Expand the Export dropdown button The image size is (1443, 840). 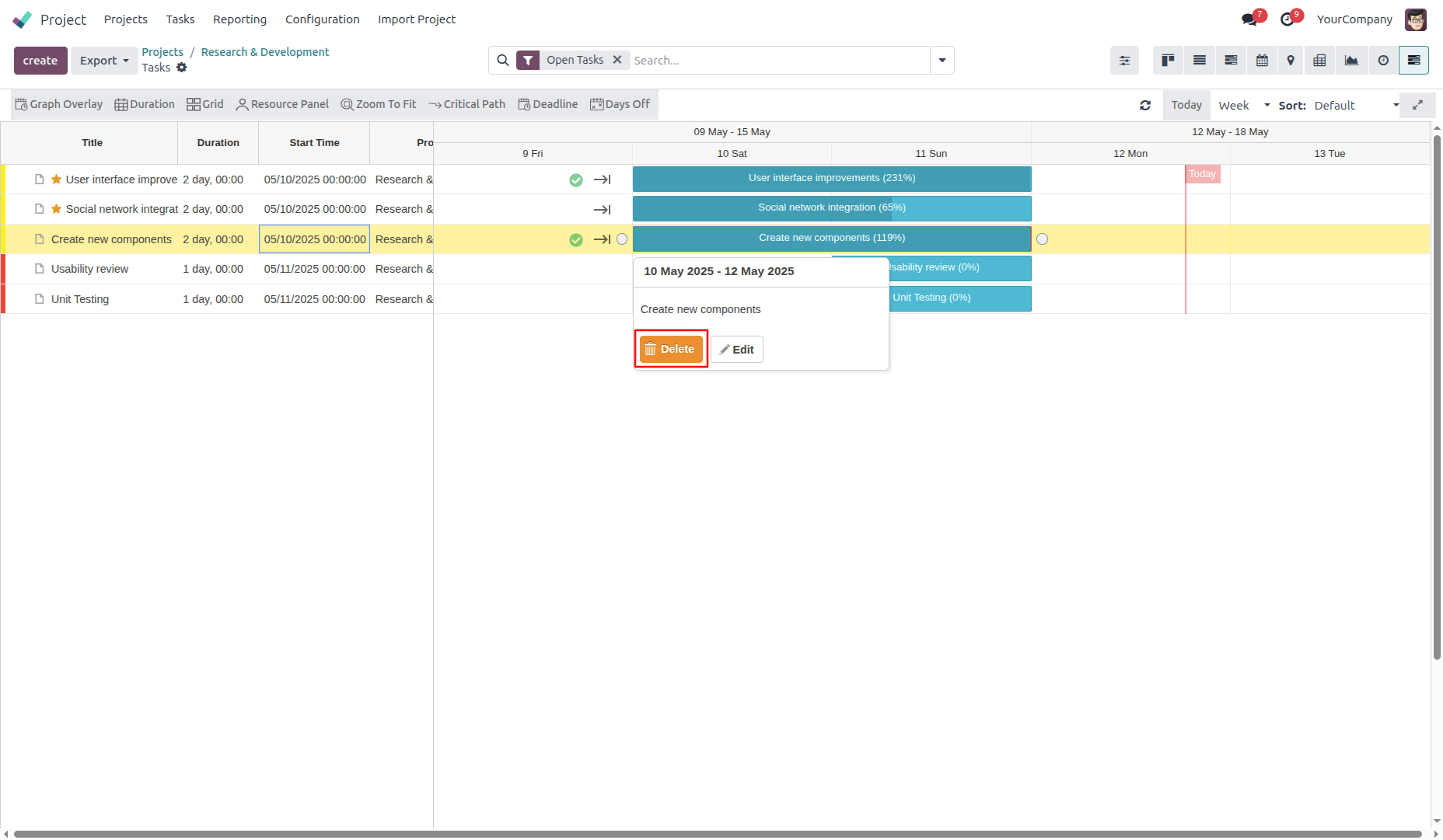(x=104, y=61)
